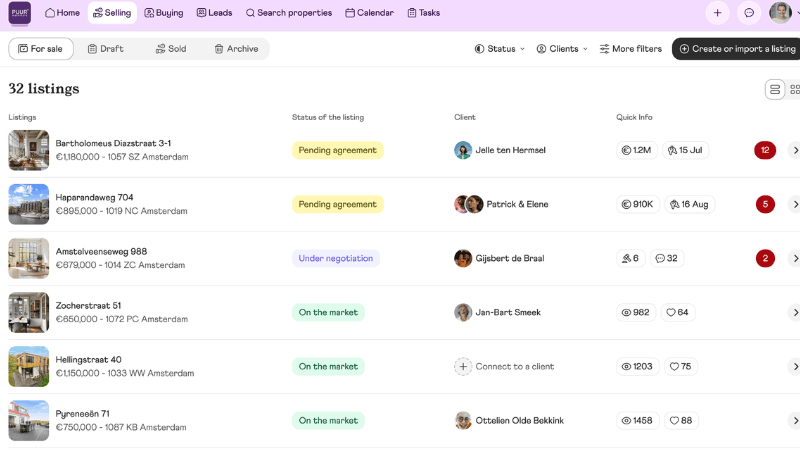Open Haparandaweg 704 photo thumbnail
800x450 pixels.
click(29, 204)
